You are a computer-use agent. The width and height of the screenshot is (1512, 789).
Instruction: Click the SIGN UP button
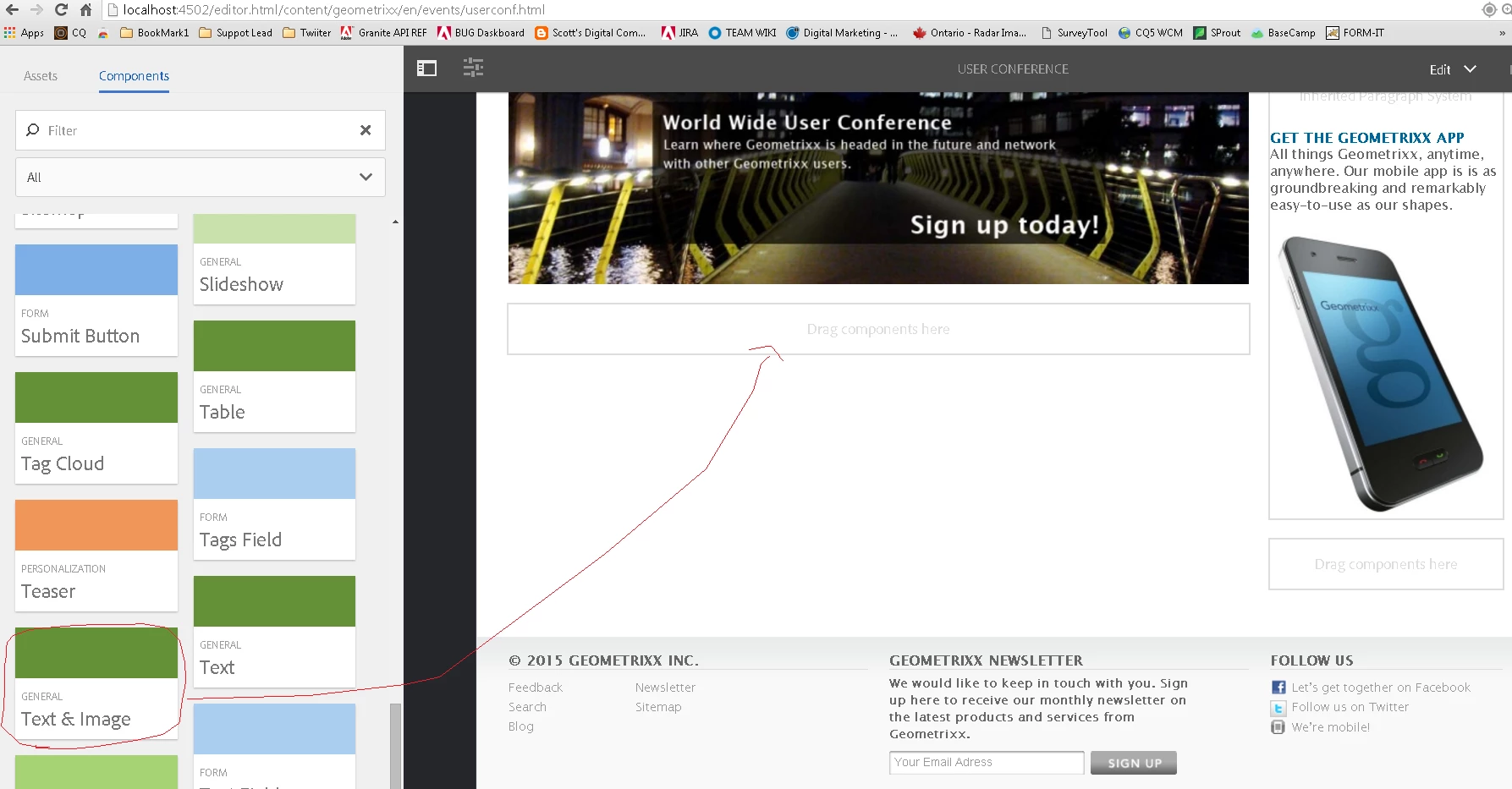coord(1134,763)
